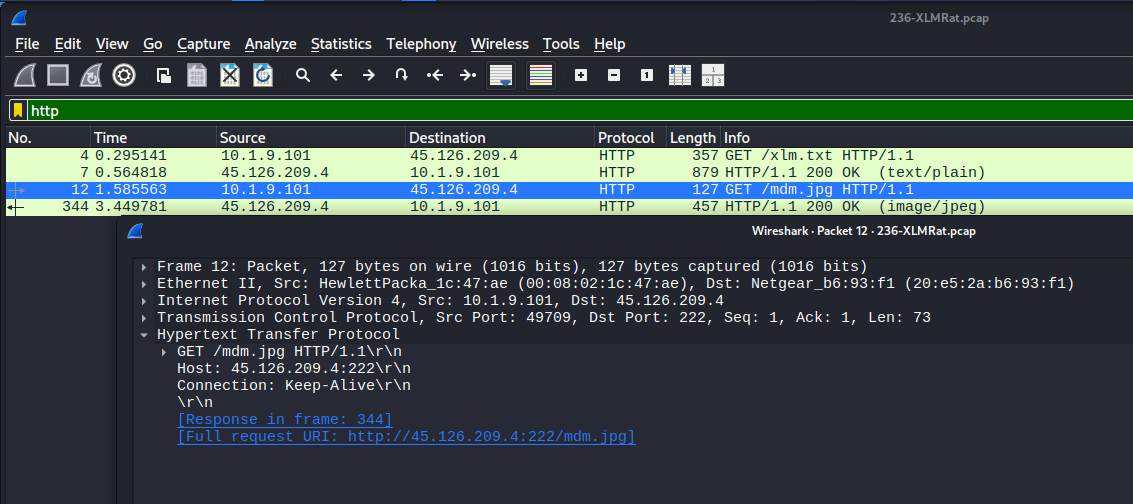Open the Help menu
Viewport: 1133px width, 504px height.
(609, 44)
